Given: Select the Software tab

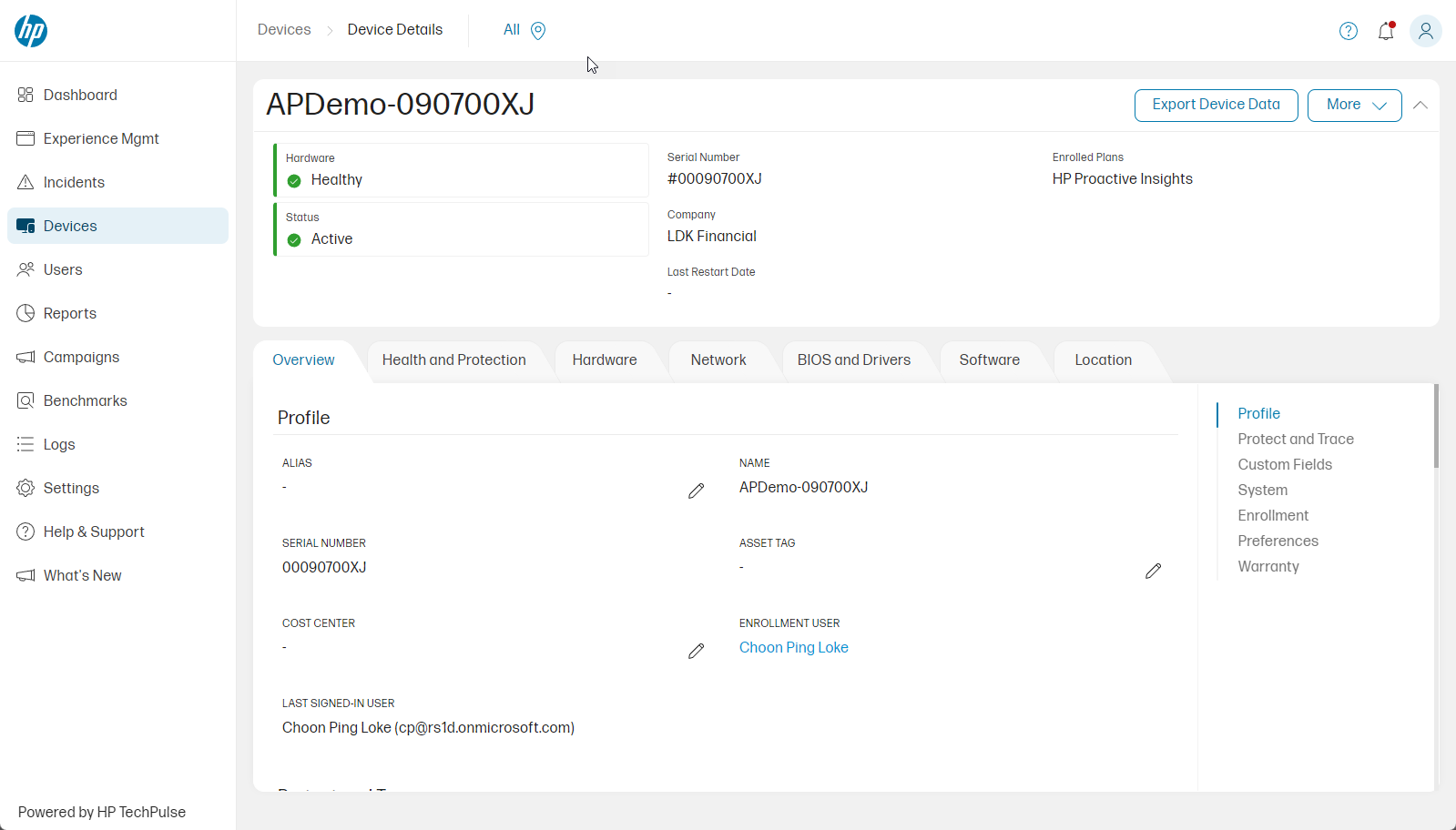Looking at the screenshot, I should (x=989, y=360).
